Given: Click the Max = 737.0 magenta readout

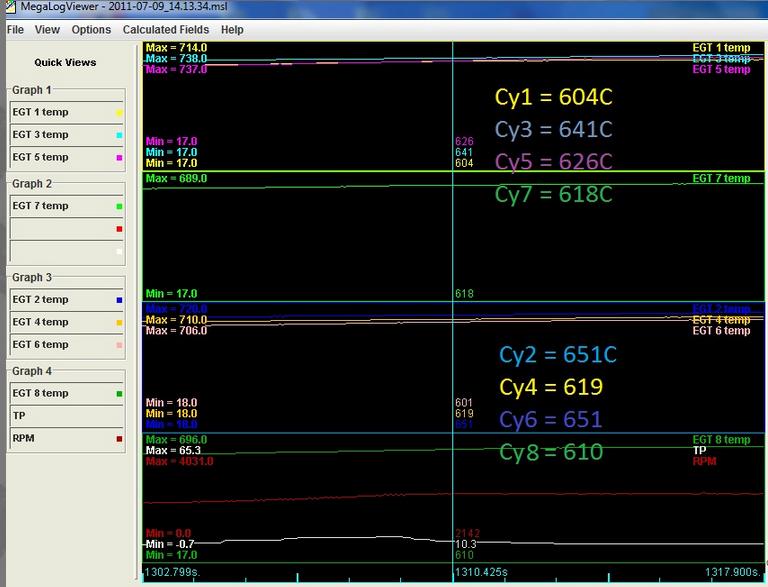Looking at the screenshot, I should point(176,69).
